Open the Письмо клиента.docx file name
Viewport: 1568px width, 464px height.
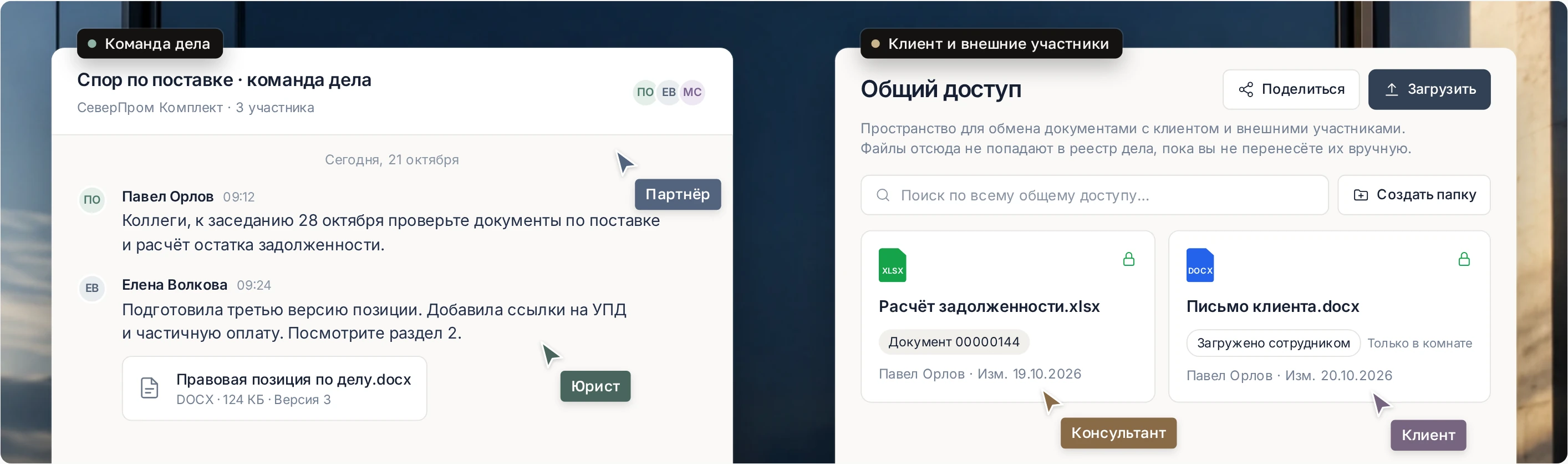pyautogui.click(x=1273, y=306)
